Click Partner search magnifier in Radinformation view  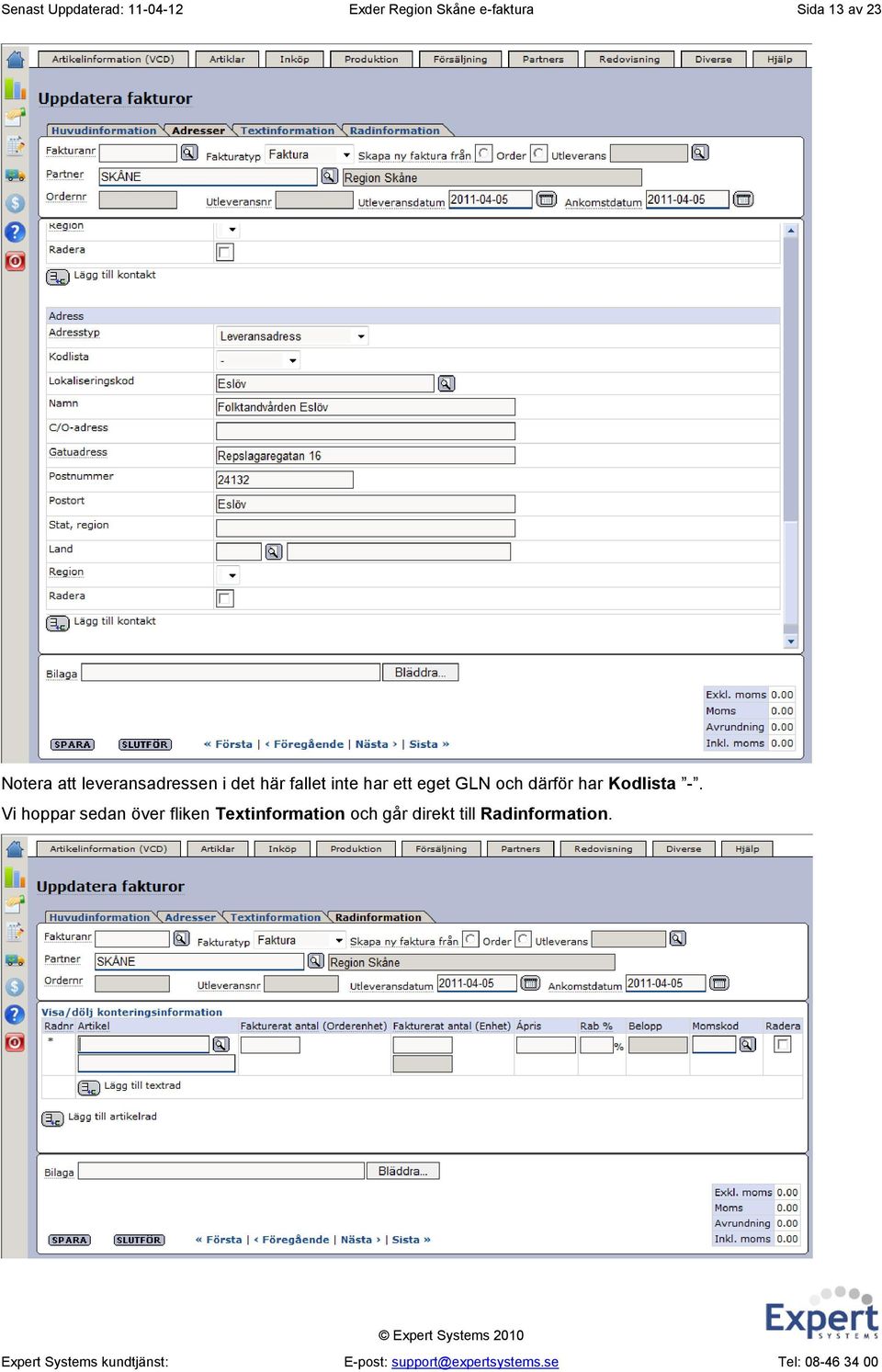pos(315,960)
